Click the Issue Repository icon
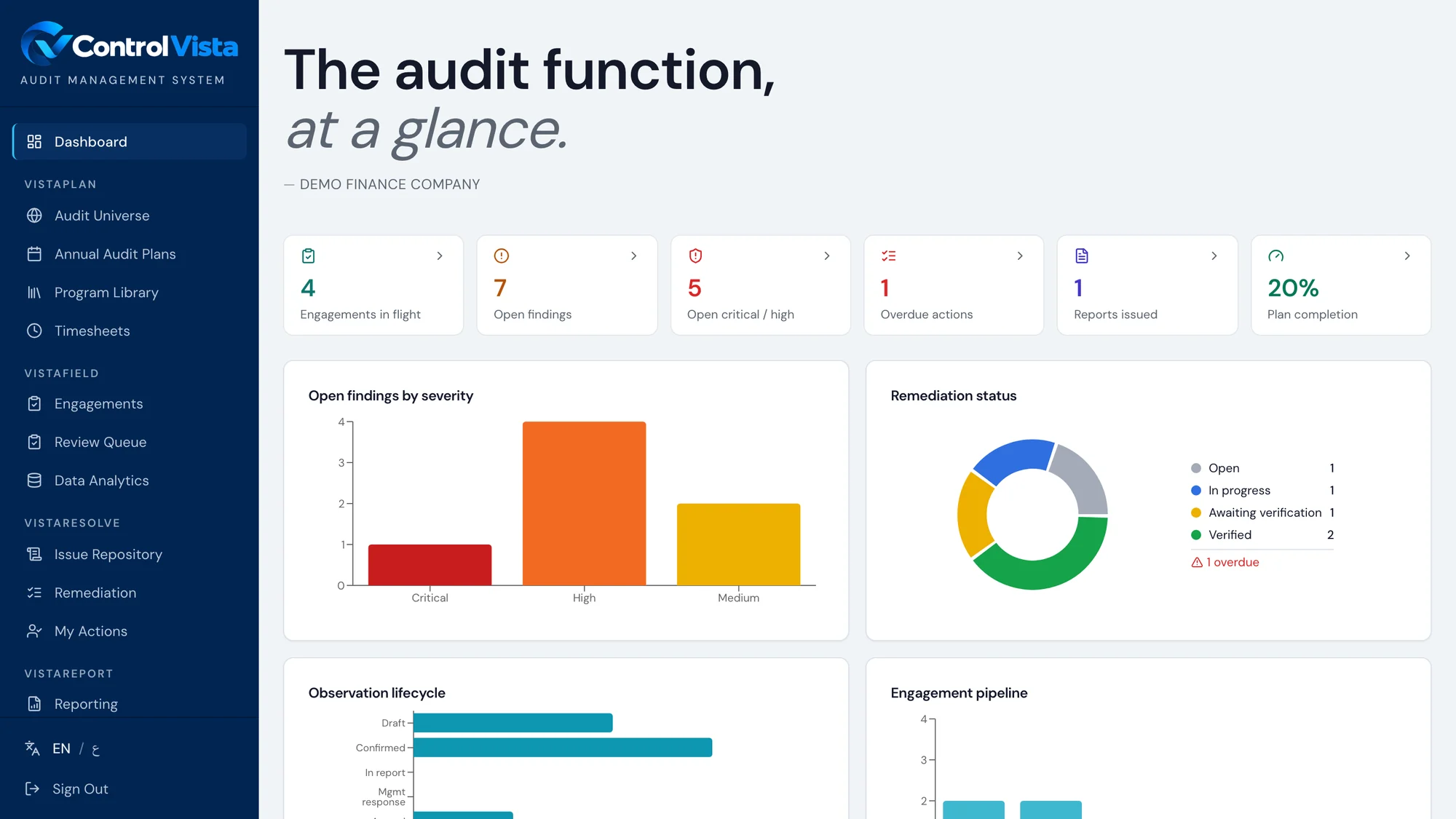 [x=34, y=554]
